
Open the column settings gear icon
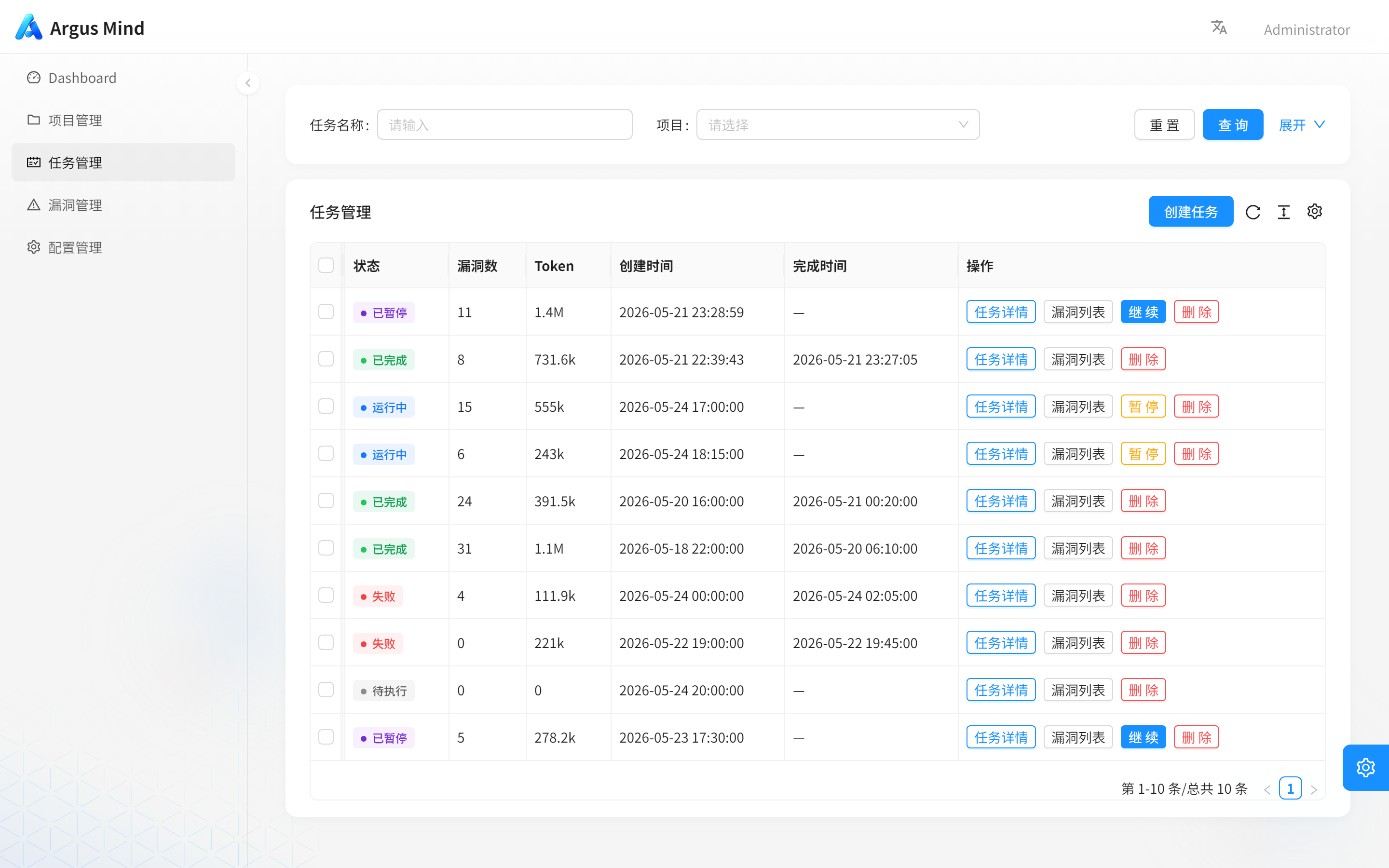[x=1314, y=211]
